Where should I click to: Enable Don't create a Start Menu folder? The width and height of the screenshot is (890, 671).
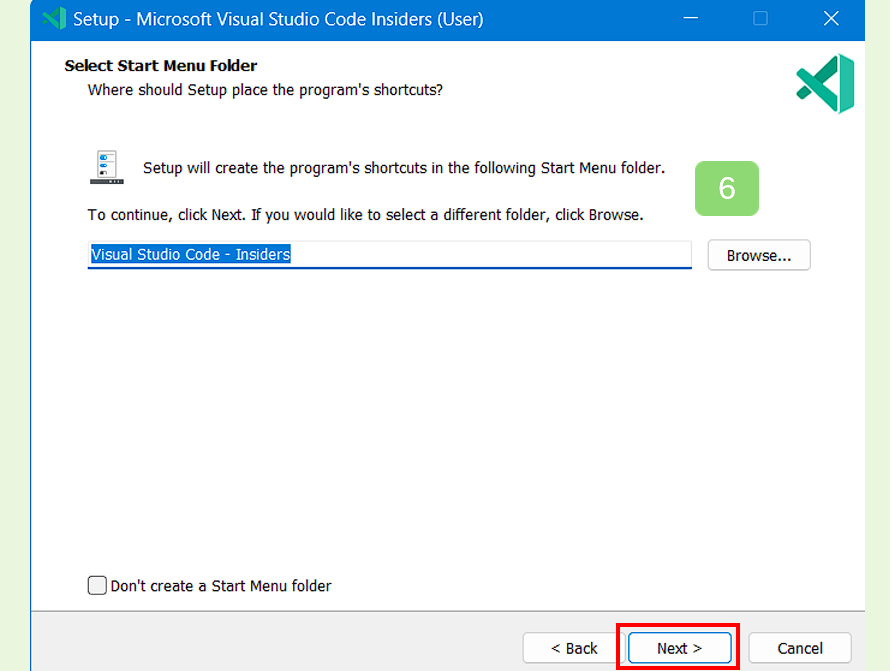(x=97, y=585)
